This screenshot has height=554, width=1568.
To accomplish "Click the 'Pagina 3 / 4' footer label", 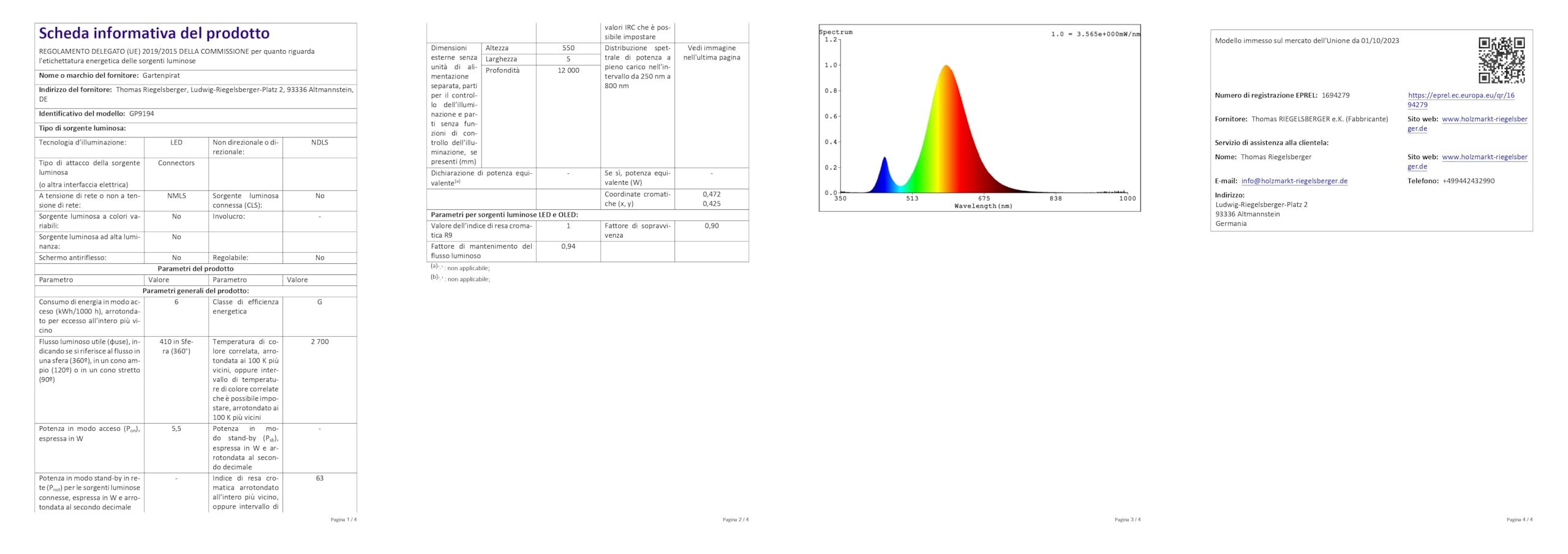I will point(1128,520).
